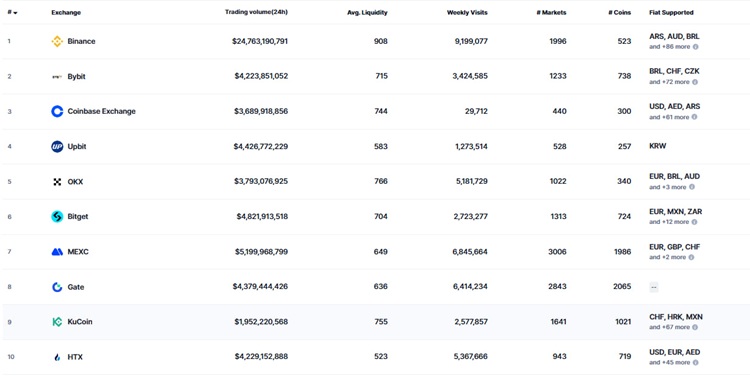Sort by the rank # column arrow
Screen dimensions: 750x376
15,13
